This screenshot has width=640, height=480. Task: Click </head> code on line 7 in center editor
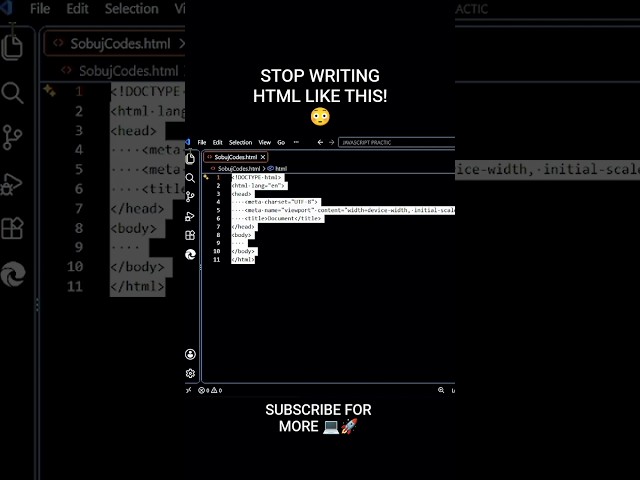[x=243, y=227]
